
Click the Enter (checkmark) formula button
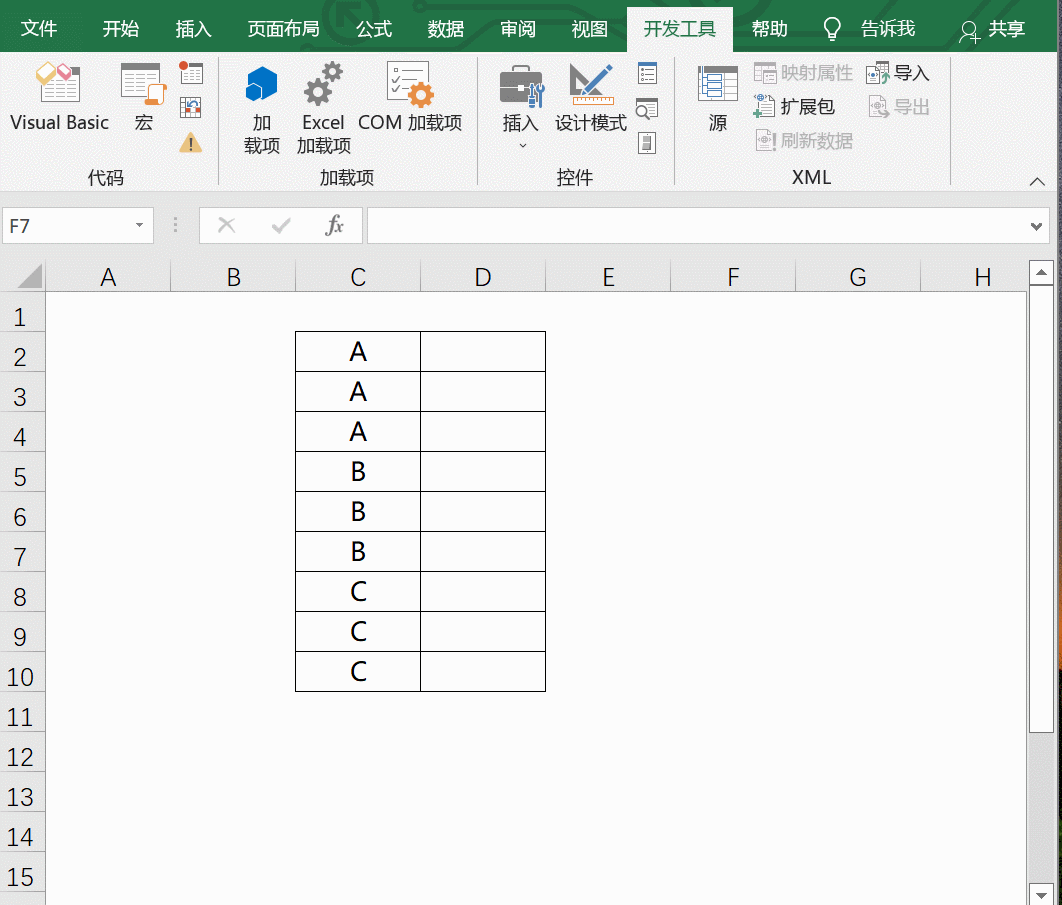click(280, 225)
